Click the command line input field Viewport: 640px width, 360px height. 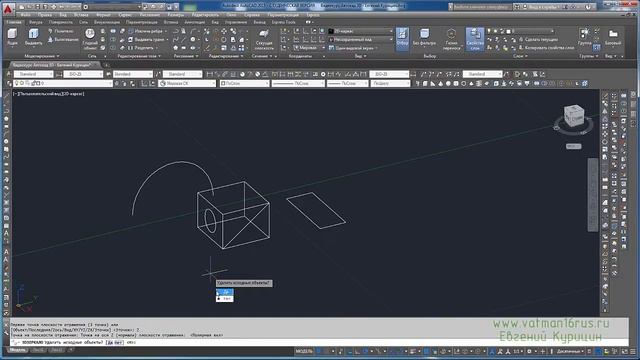tap(318, 342)
